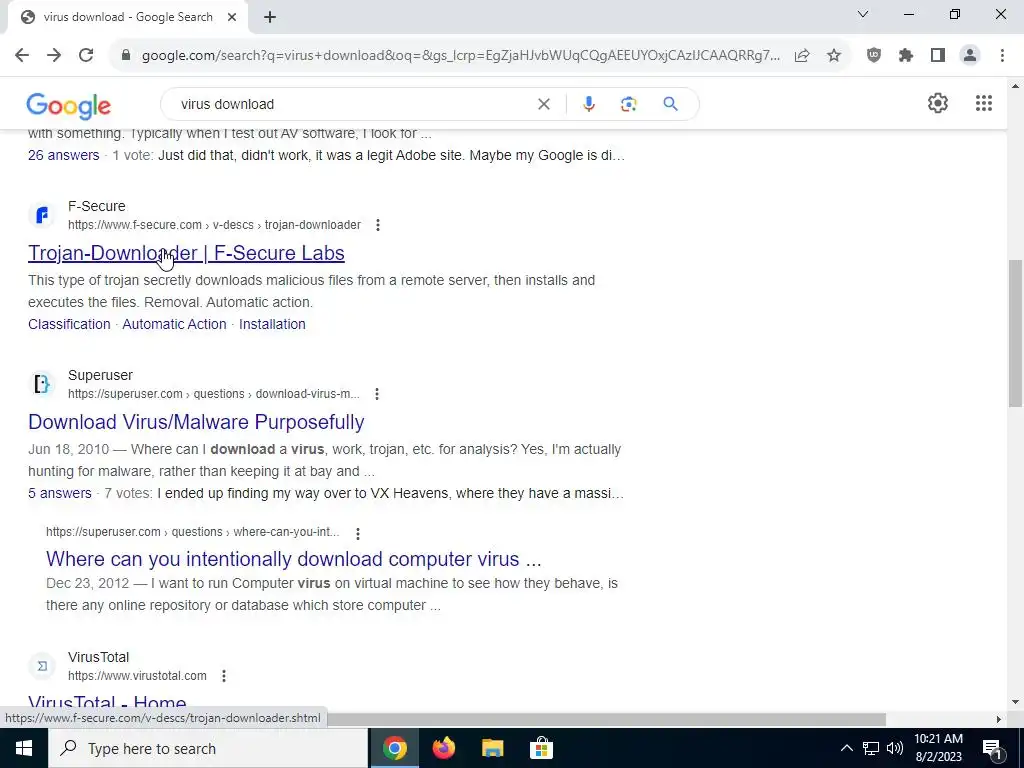Select the virus download - Google Search tab
The height and width of the screenshot is (768, 1024).
click(127, 17)
